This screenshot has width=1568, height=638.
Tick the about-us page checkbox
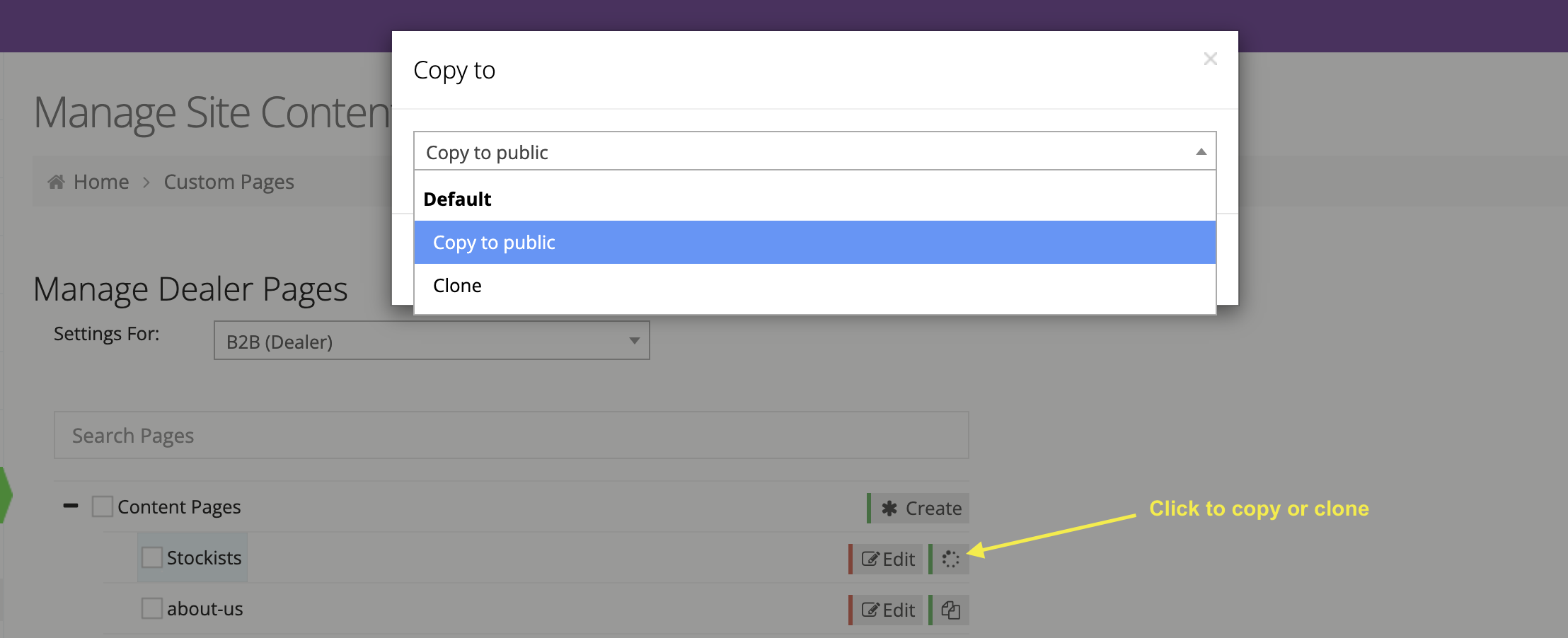click(x=152, y=608)
